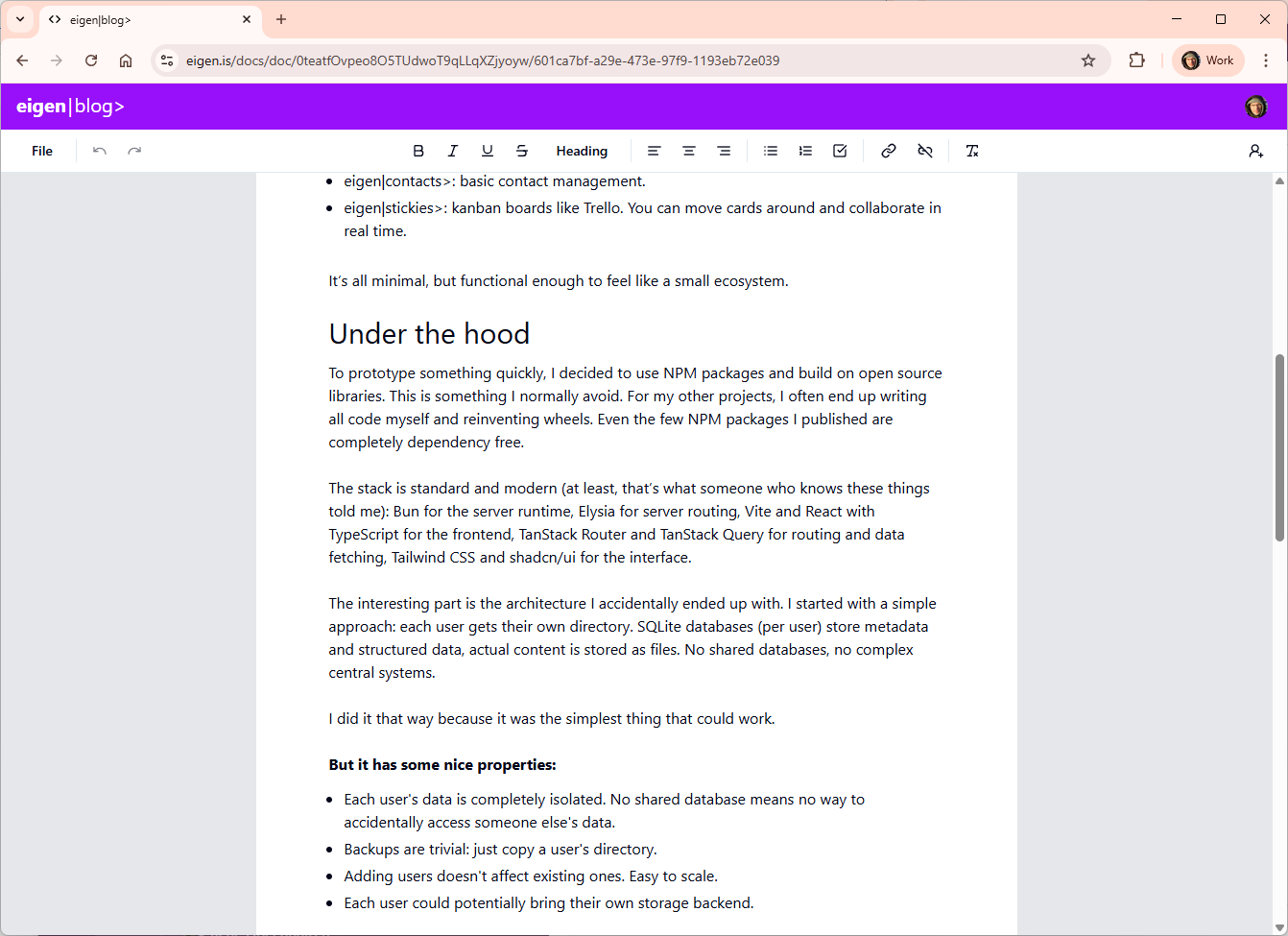Toggle italic text formatting

(x=453, y=151)
